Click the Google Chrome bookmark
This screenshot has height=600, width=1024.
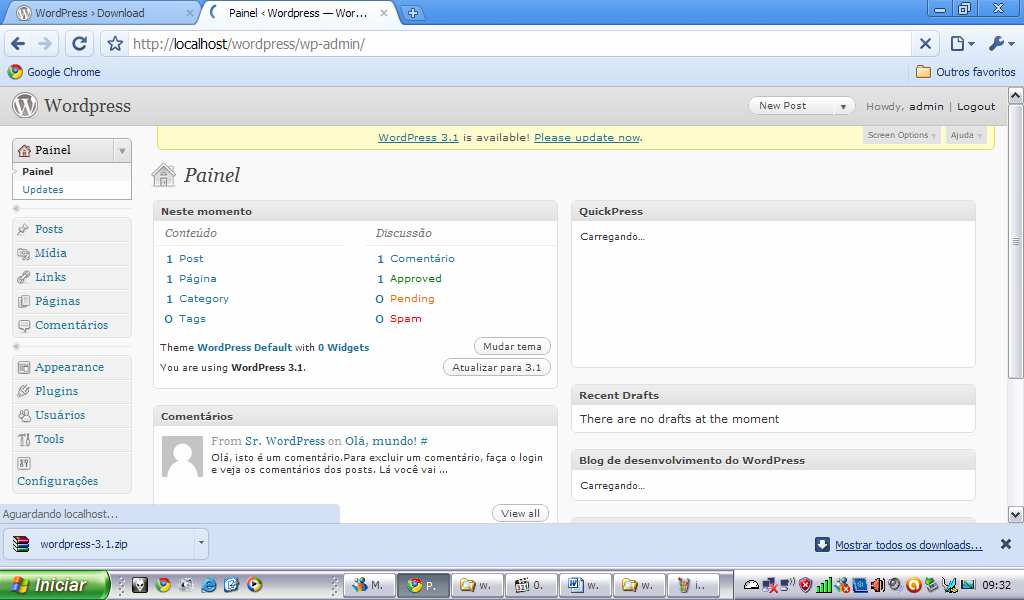54,72
